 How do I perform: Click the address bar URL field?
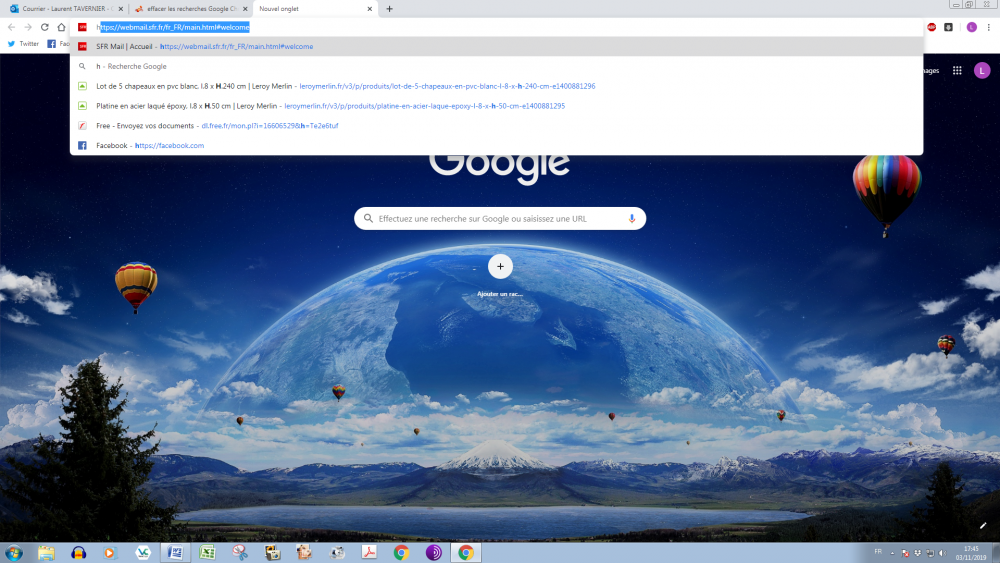click(497, 27)
